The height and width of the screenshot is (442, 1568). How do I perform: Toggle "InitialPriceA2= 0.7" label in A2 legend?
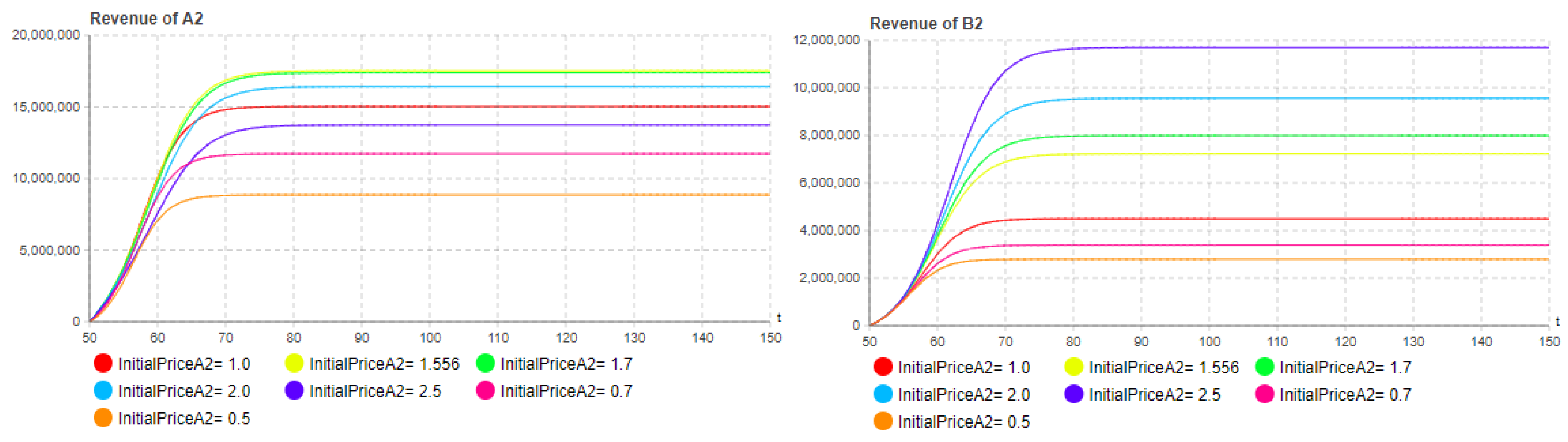tap(566, 391)
